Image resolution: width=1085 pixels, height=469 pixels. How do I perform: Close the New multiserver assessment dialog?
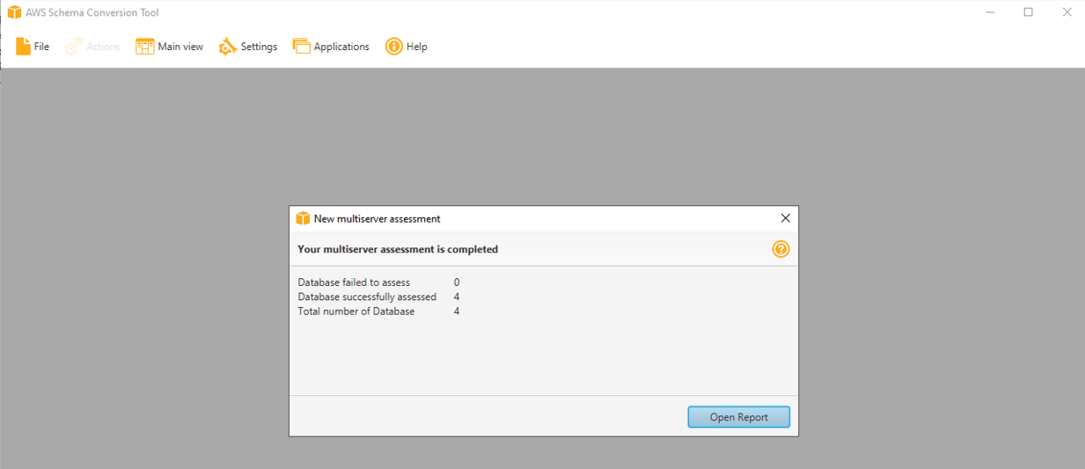click(785, 218)
